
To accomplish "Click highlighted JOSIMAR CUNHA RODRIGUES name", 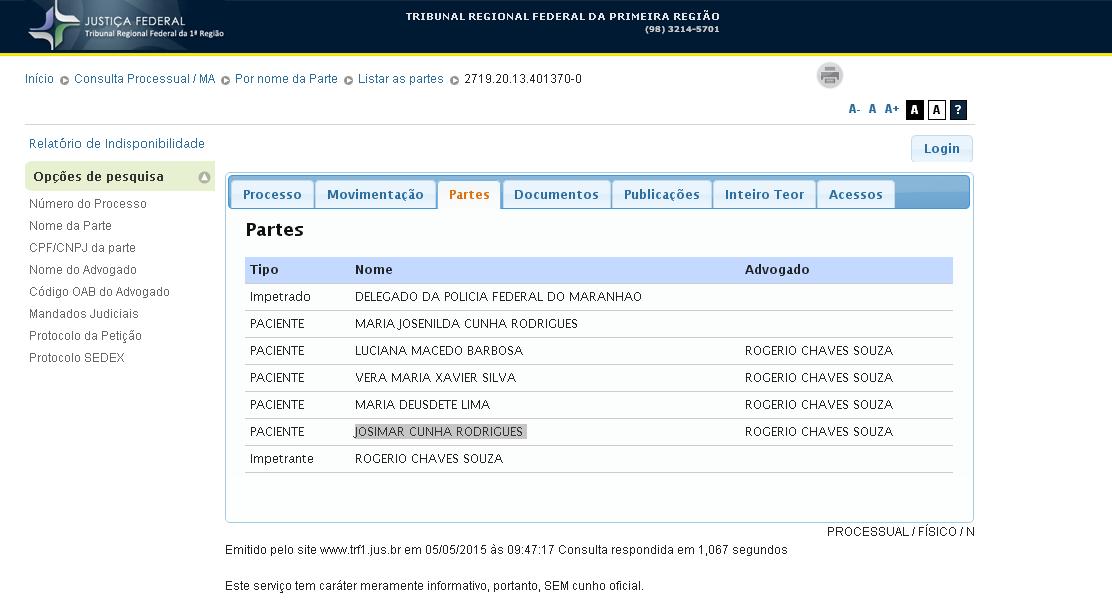I will (x=440, y=431).
